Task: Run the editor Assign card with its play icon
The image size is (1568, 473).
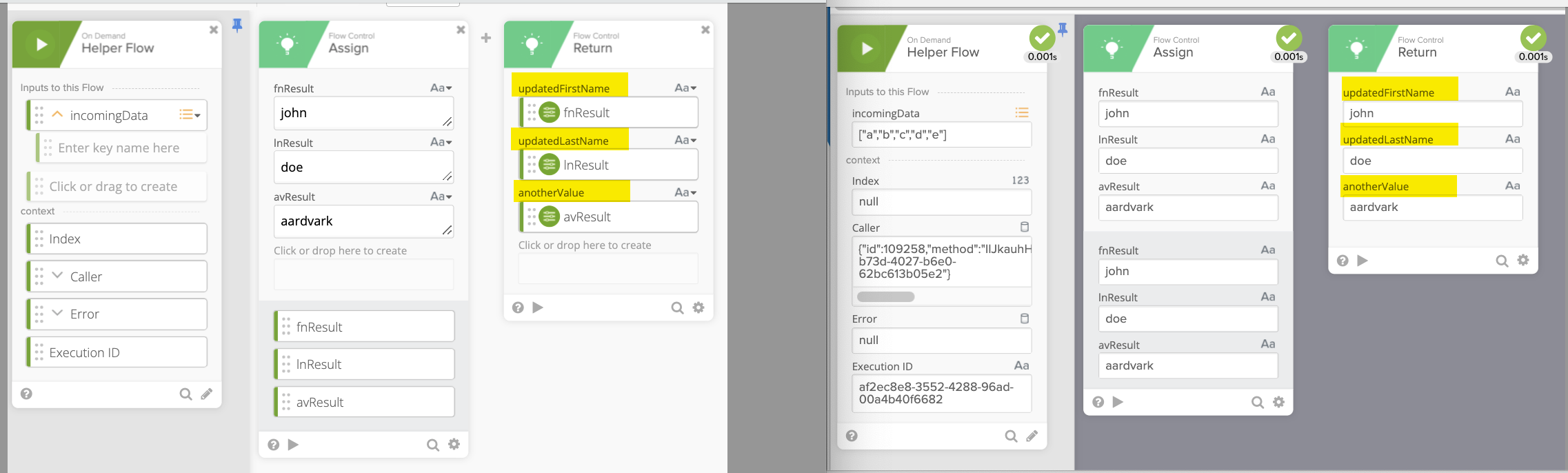Action: click(x=293, y=445)
